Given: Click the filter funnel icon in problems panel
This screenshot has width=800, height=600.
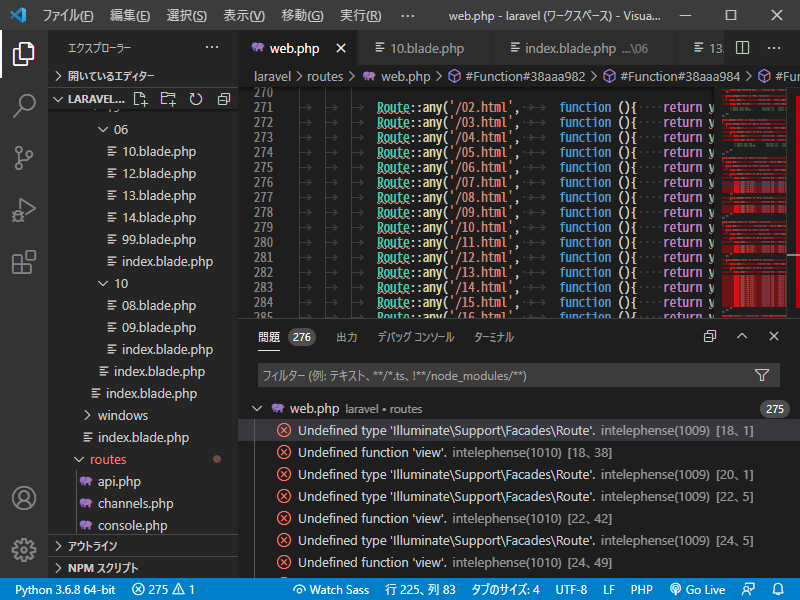Looking at the screenshot, I should pos(762,375).
